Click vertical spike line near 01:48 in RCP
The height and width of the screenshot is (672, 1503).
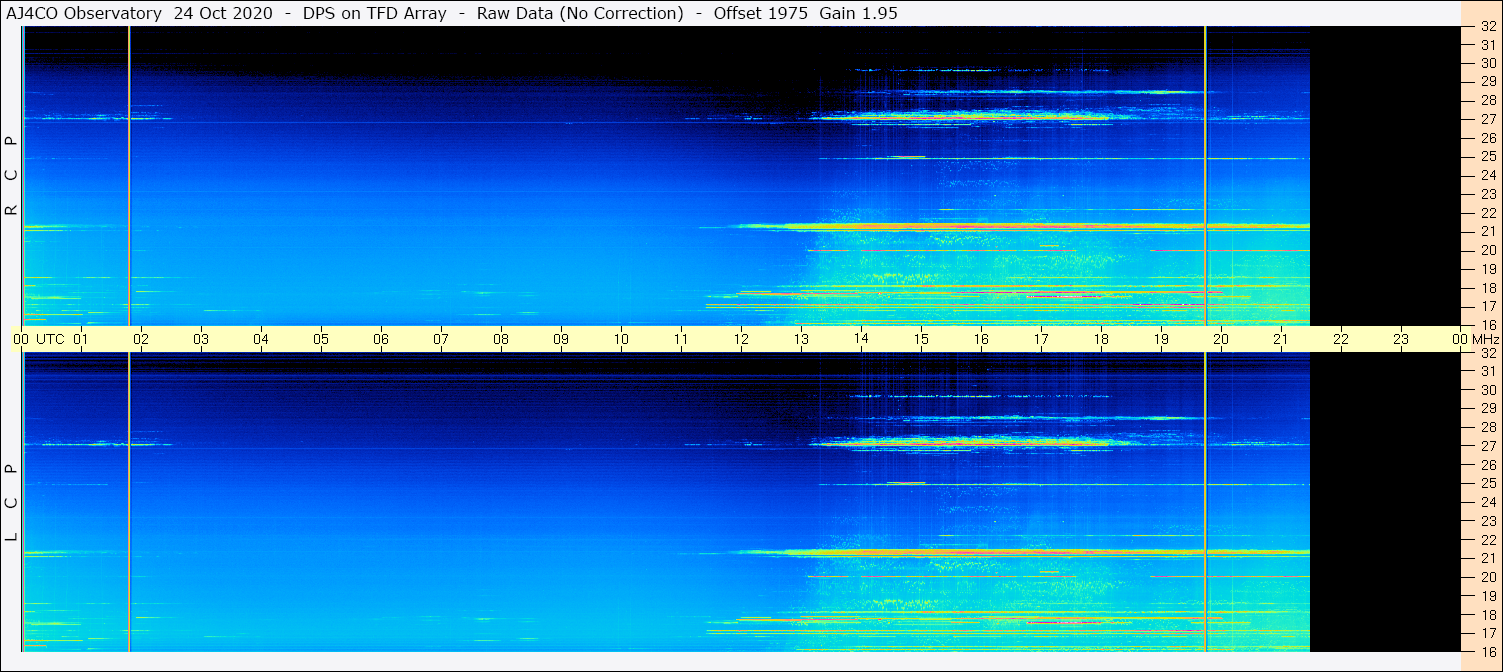[129, 175]
